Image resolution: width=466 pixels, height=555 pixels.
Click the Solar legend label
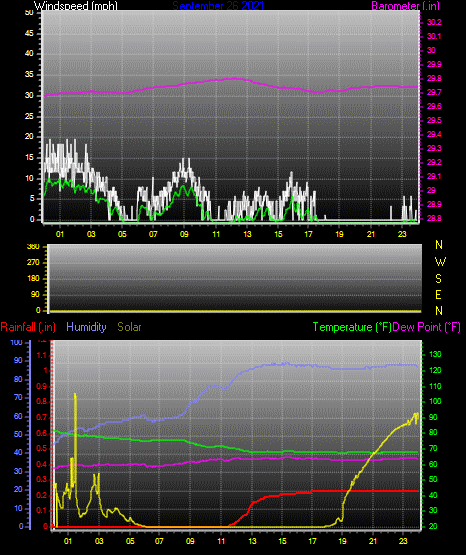[129, 327]
